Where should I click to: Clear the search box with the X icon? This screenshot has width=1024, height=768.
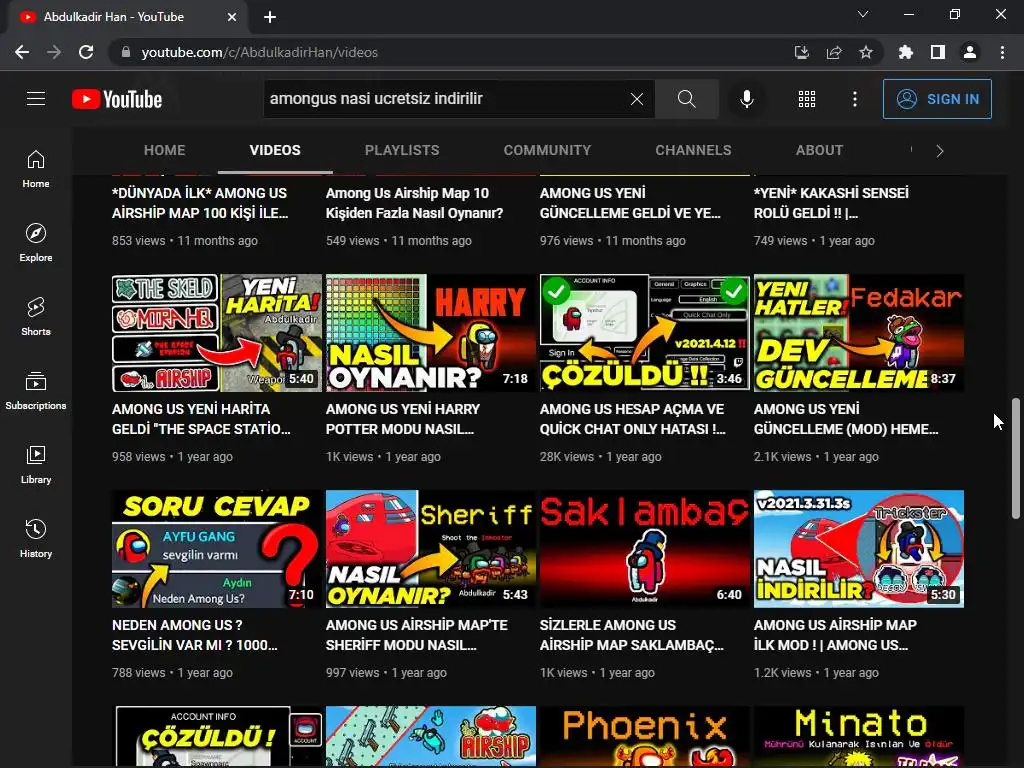pos(637,99)
